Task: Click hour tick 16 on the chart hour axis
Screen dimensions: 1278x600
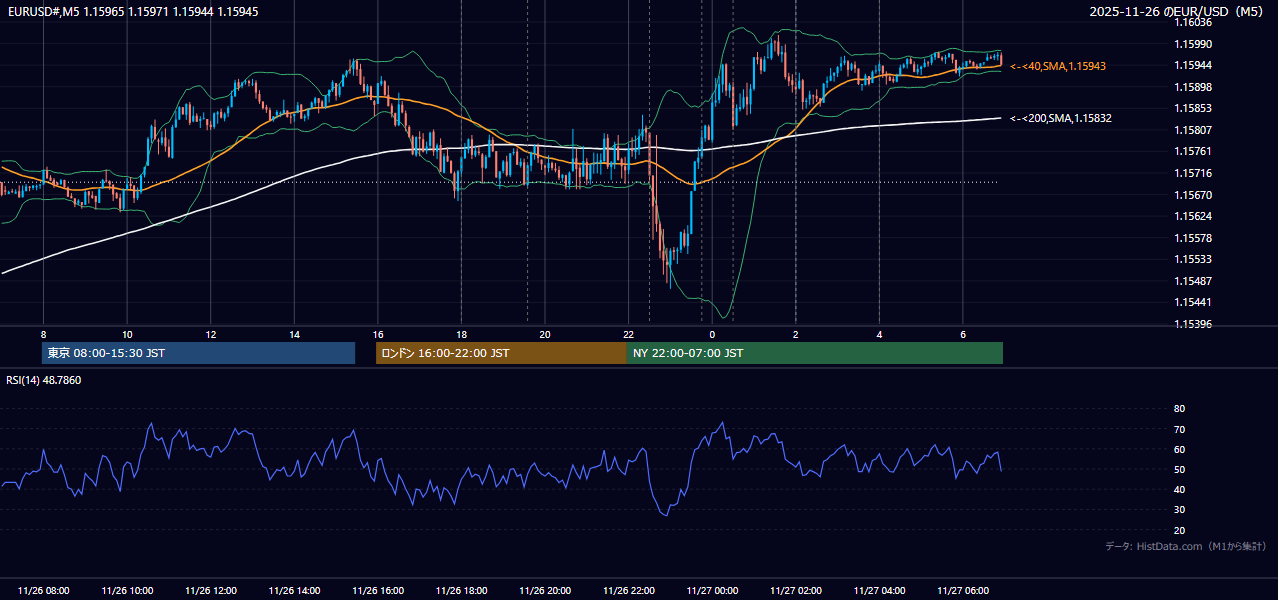Action: coord(378,334)
